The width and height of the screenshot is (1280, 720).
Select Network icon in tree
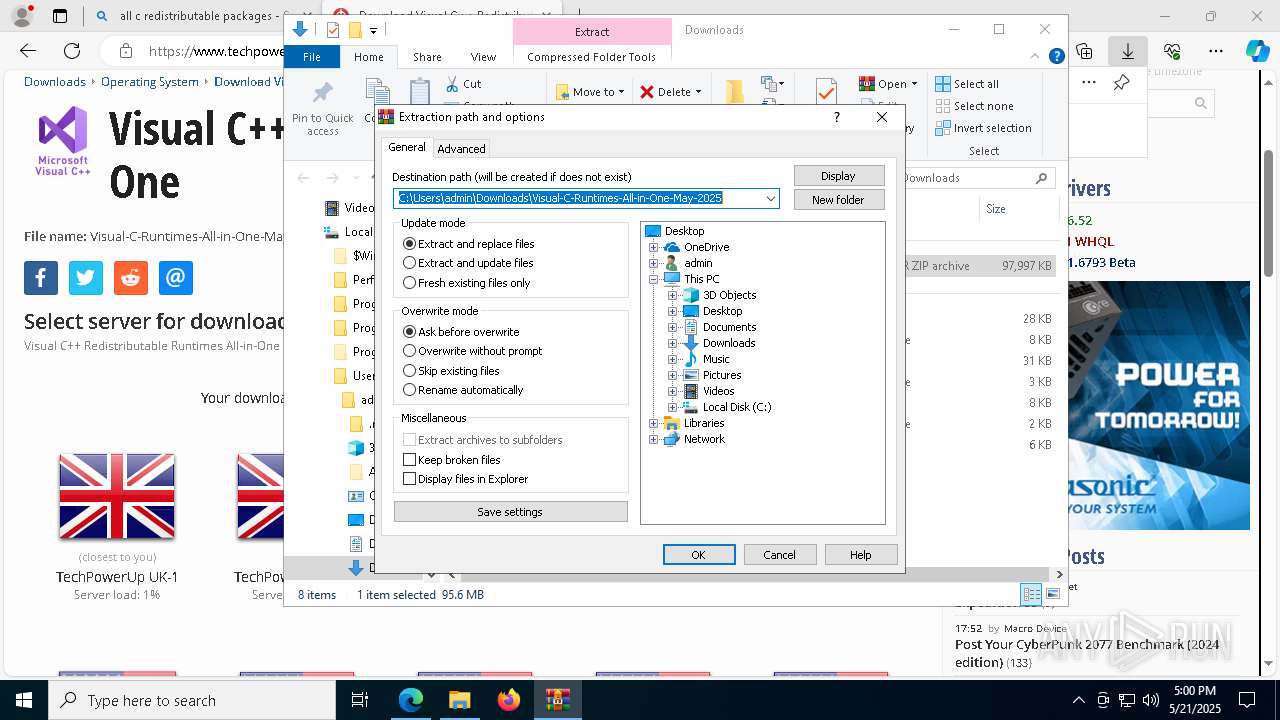click(x=672, y=439)
